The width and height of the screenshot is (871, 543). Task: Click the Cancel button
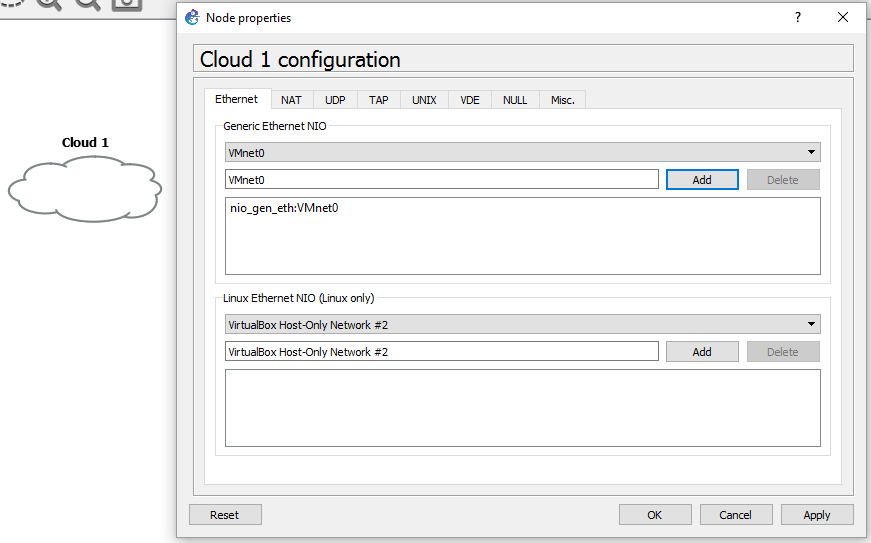(736, 515)
